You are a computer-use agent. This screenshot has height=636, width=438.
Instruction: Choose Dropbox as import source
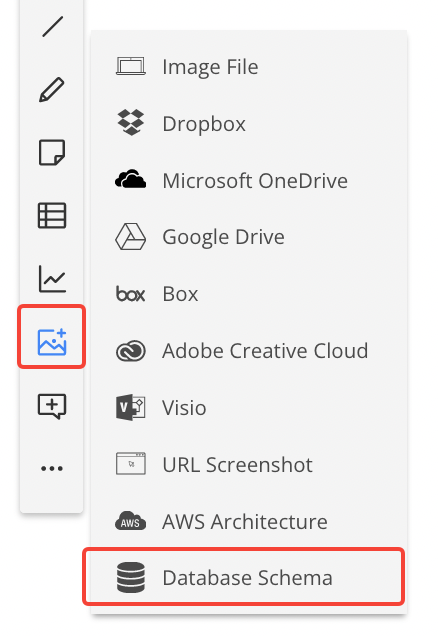pyautogui.click(x=249, y=123)
